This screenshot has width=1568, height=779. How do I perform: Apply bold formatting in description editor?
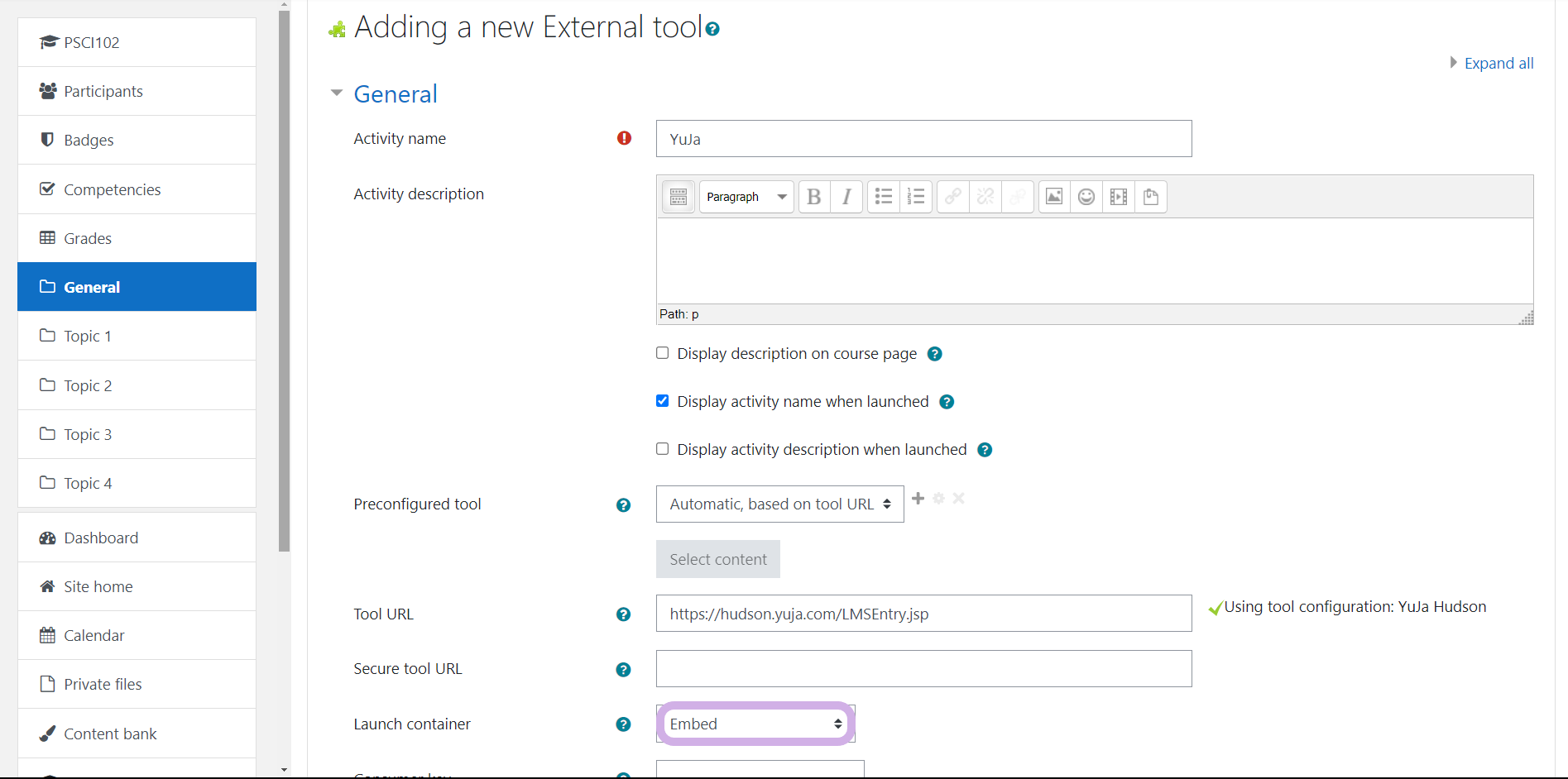click(813, 197)
